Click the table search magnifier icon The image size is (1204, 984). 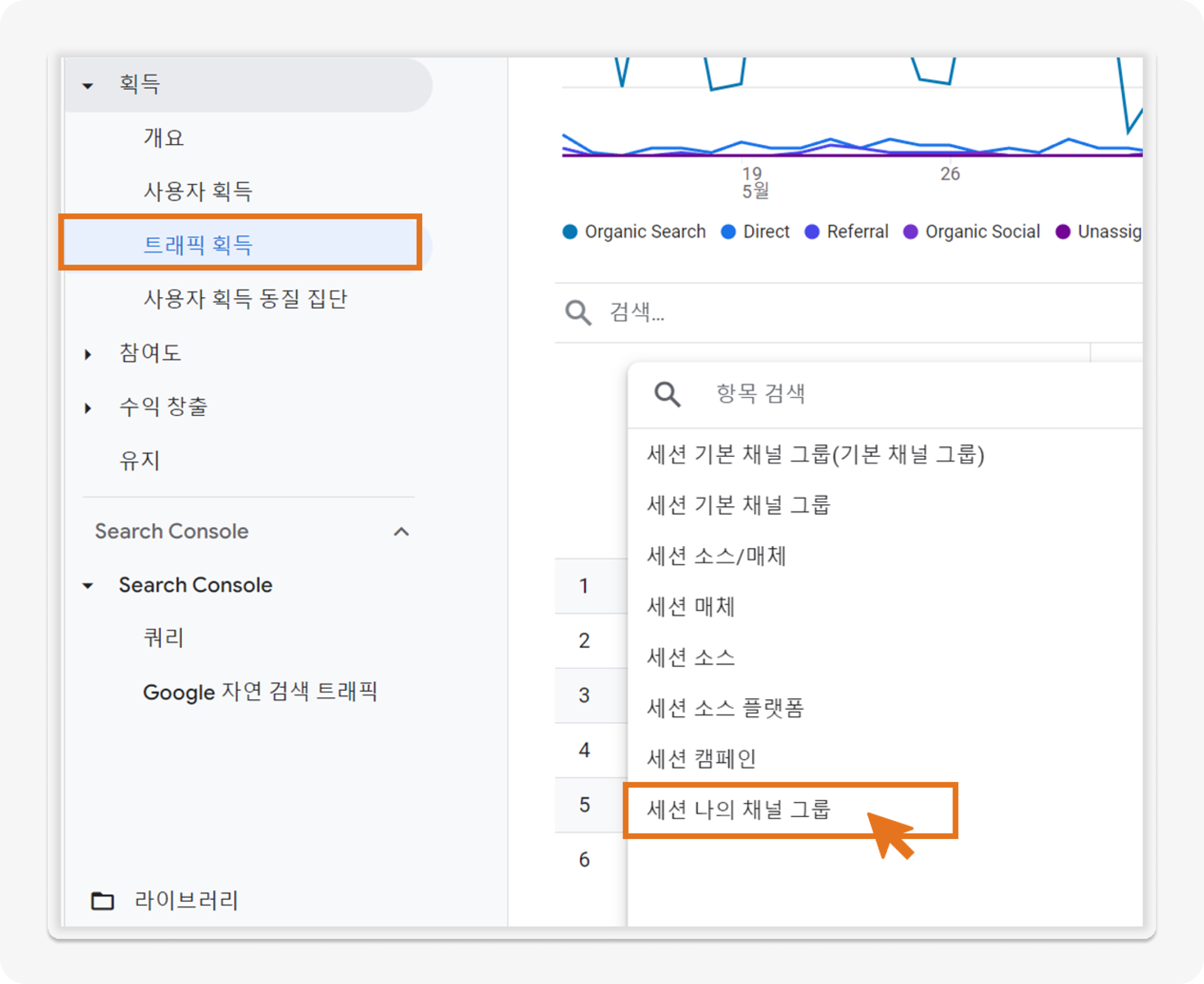pos(578,312)
